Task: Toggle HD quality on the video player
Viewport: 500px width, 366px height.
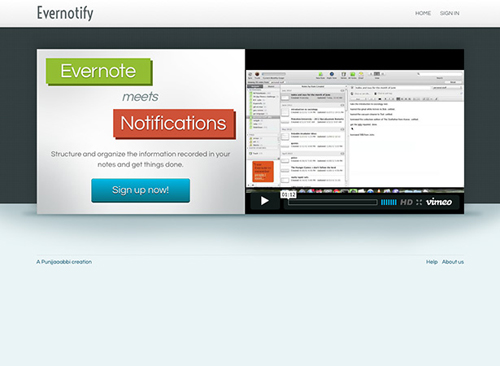Action: point(406,202)
